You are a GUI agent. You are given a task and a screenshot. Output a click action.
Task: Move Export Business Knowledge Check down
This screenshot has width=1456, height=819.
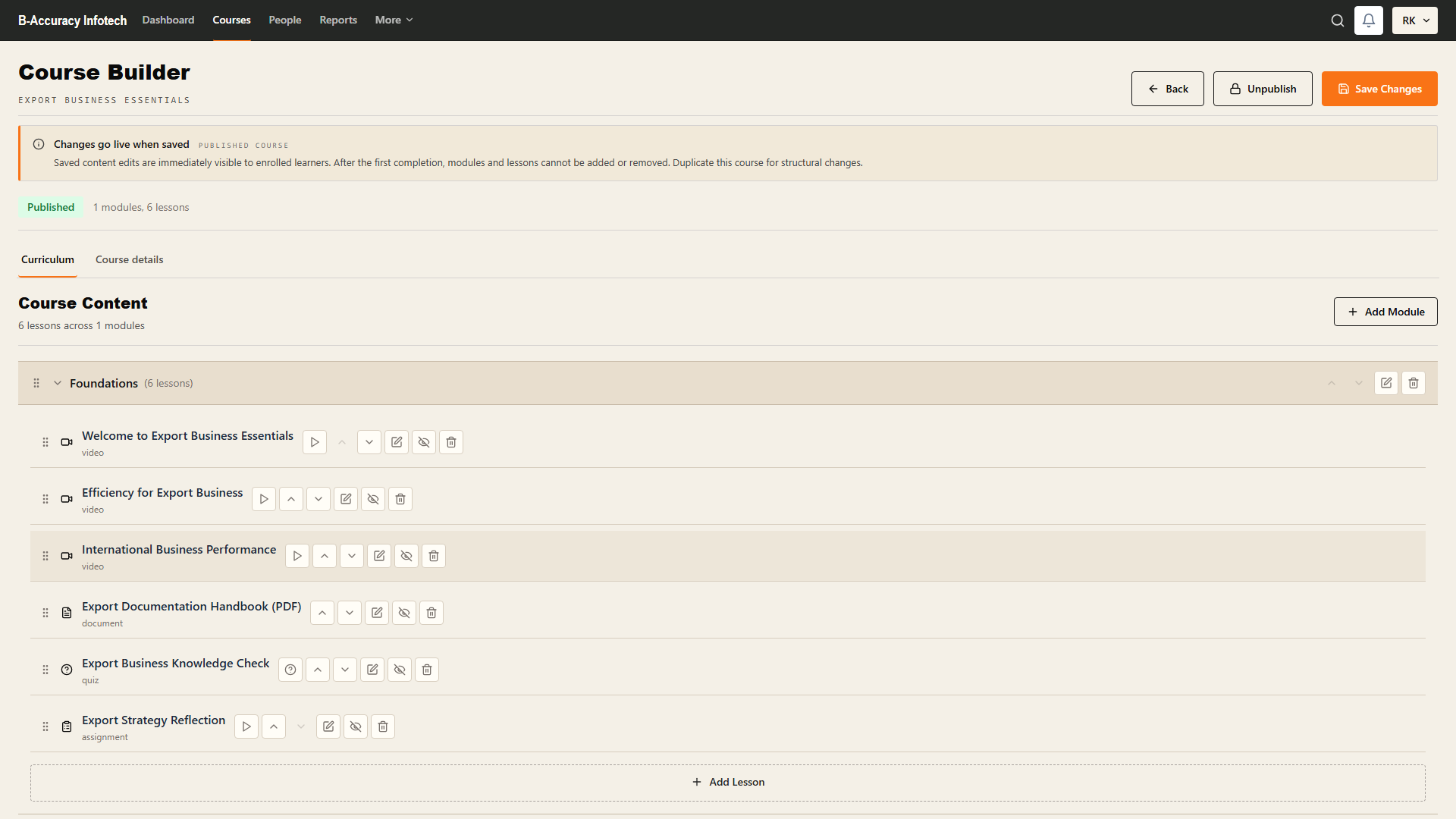click(x=345, y=670)
